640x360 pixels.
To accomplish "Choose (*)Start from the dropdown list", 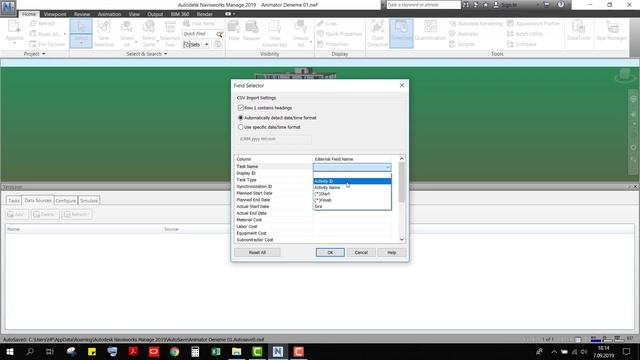I will click(352, 194).
